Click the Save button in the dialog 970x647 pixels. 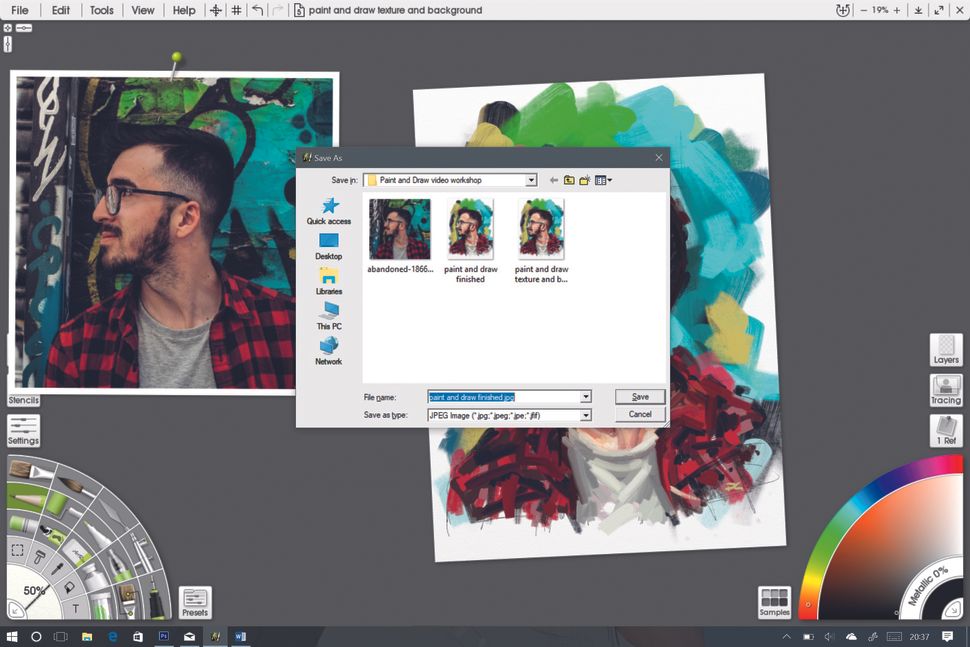[639, 396]
